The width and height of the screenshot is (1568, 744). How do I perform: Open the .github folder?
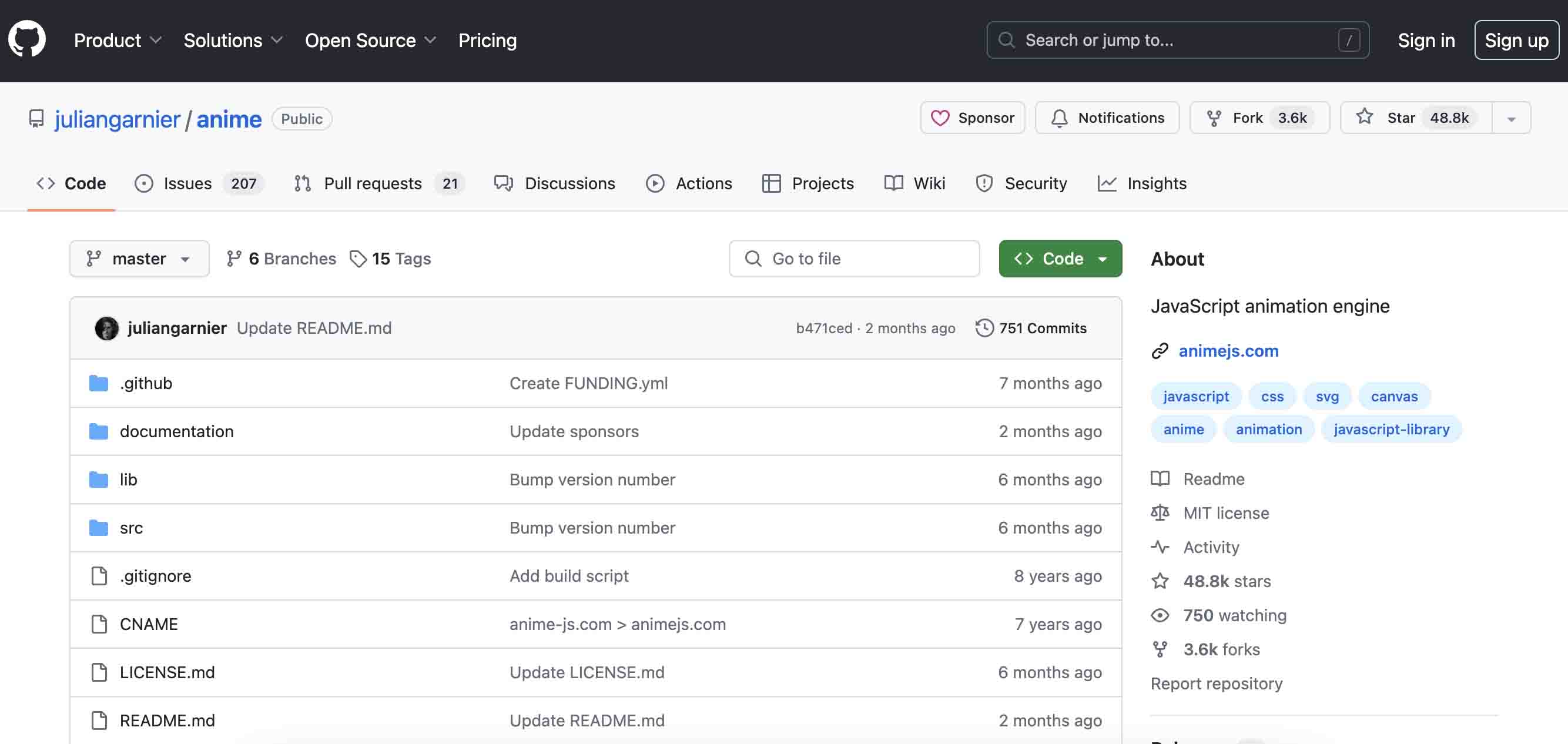click(146, 383)
